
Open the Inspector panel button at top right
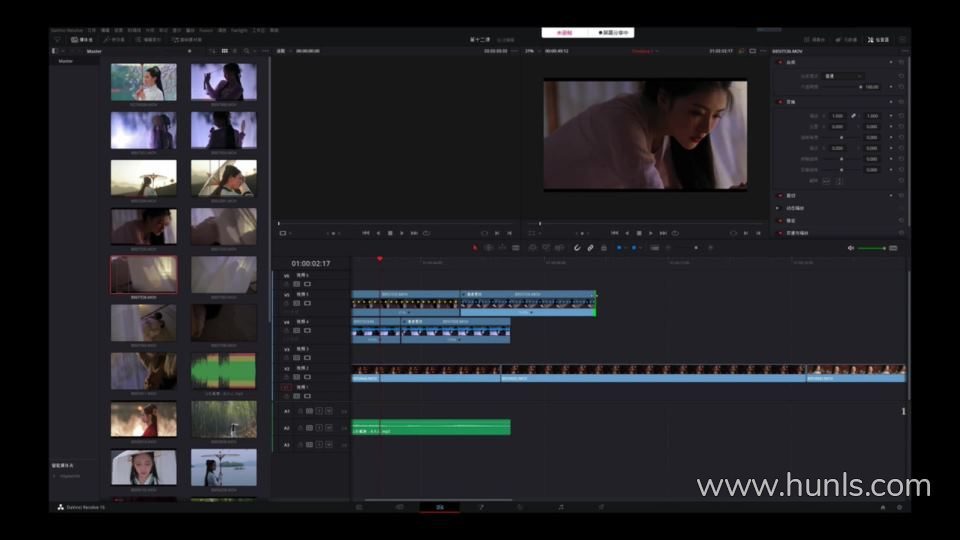coord(878,39)
